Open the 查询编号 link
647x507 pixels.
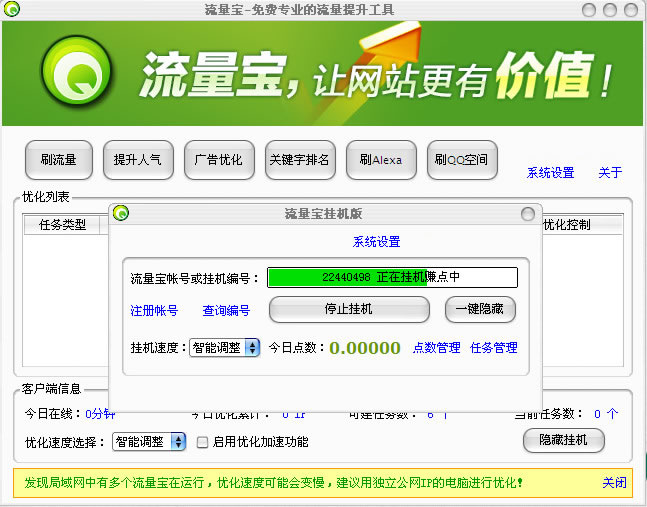[x=226, y=310]
